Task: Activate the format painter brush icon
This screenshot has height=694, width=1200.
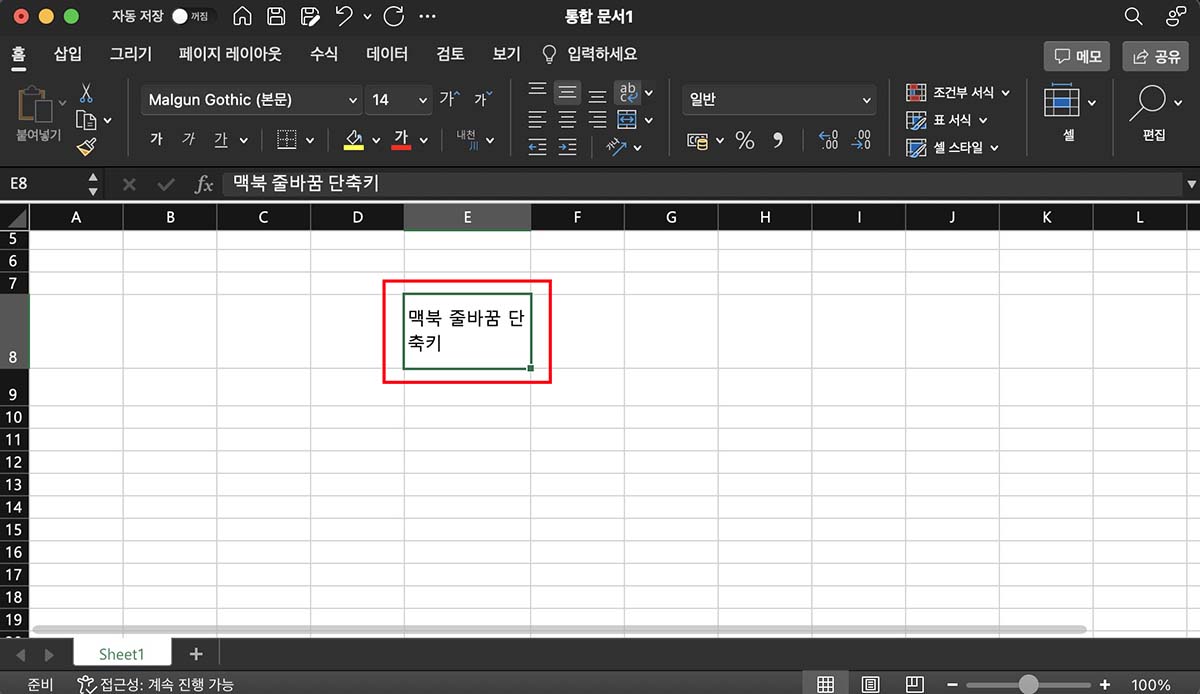Action: tap(86, 148)
